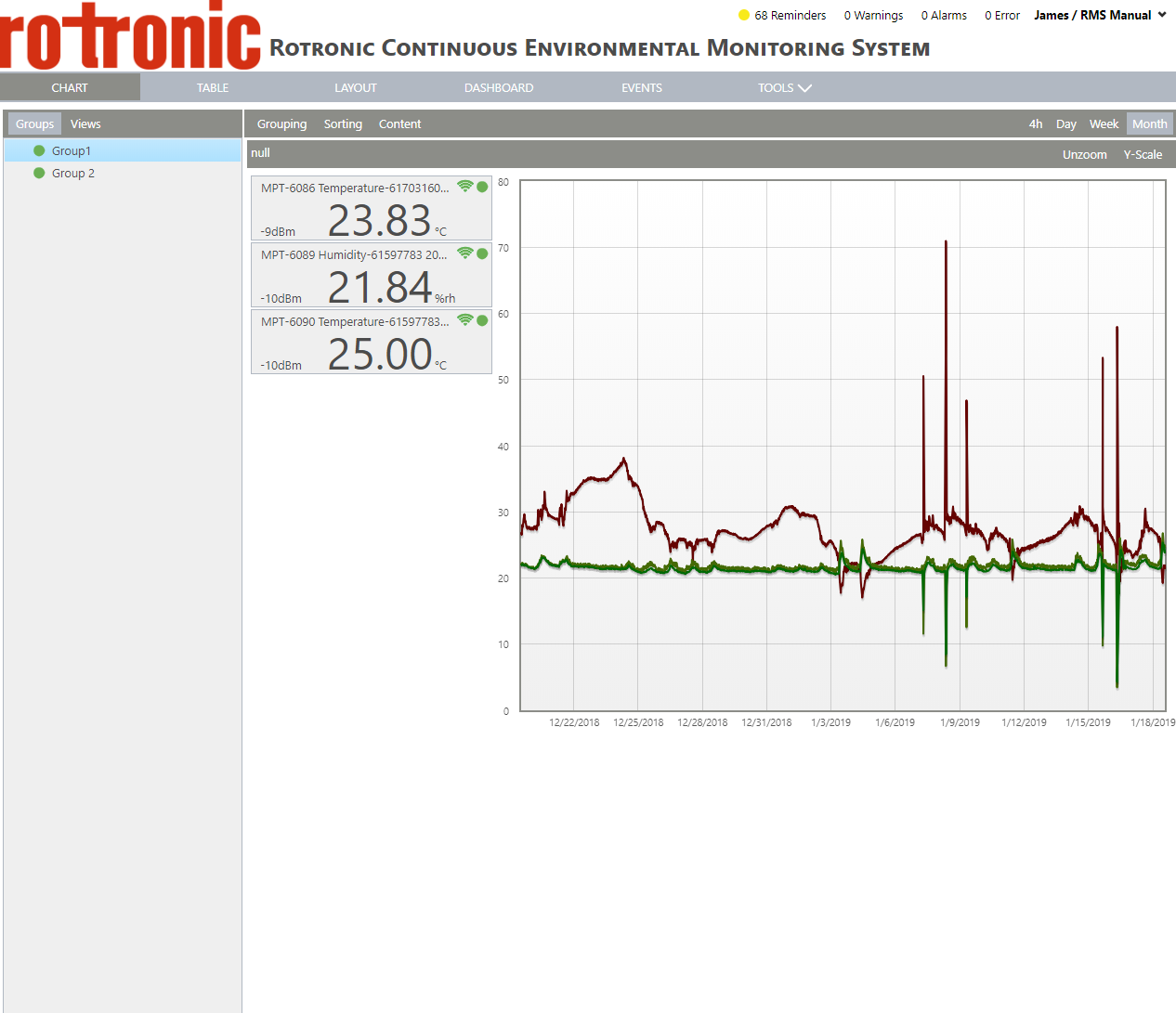The image size is (1176, 1013).
Task: Select the Groups sidebar tab
Action: [34, 124]
